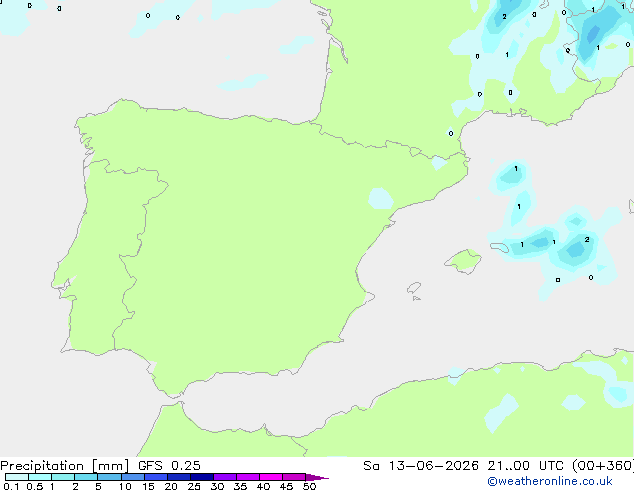Click the "25" legend scale label
The width and height of the screenshot is (634, 490).
[194, 486]
